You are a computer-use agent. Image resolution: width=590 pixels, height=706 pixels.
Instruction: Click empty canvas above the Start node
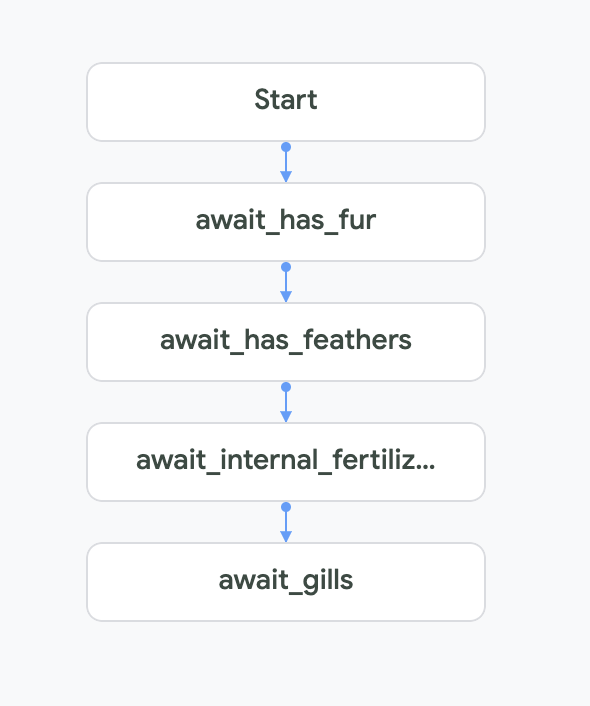[286, 29]
